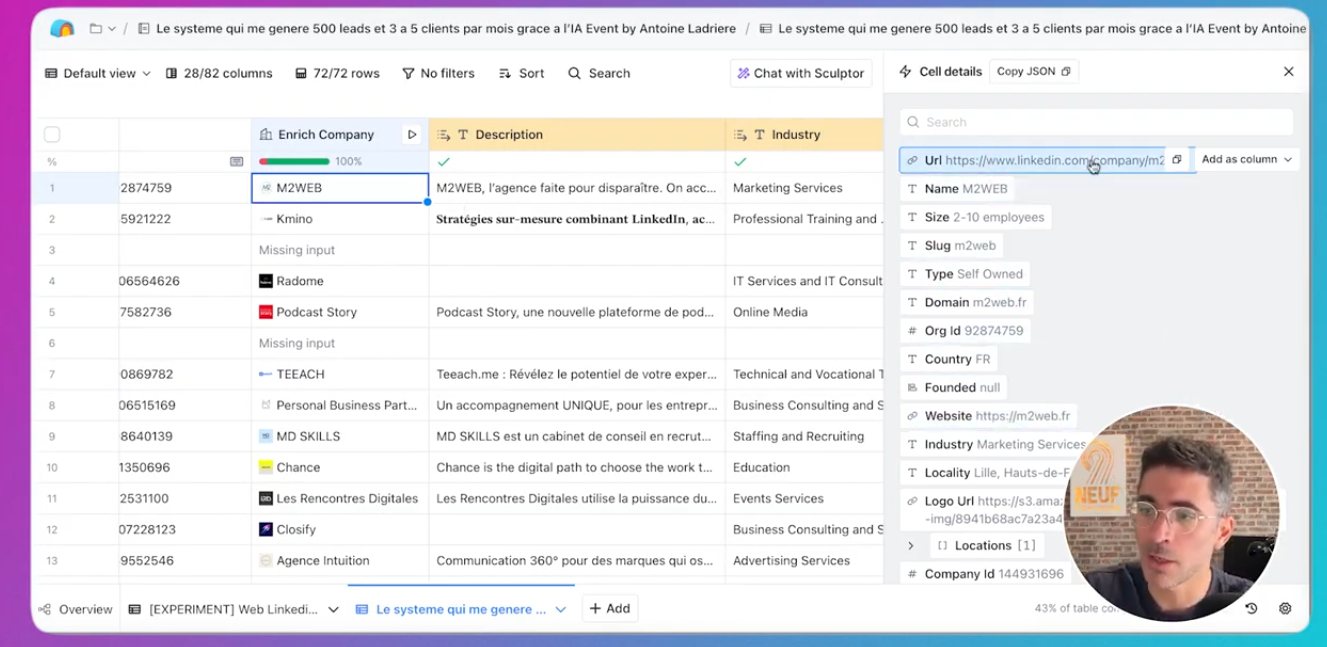
Task: Click the Advertising Services industry cell
Action: pos(804,560)
